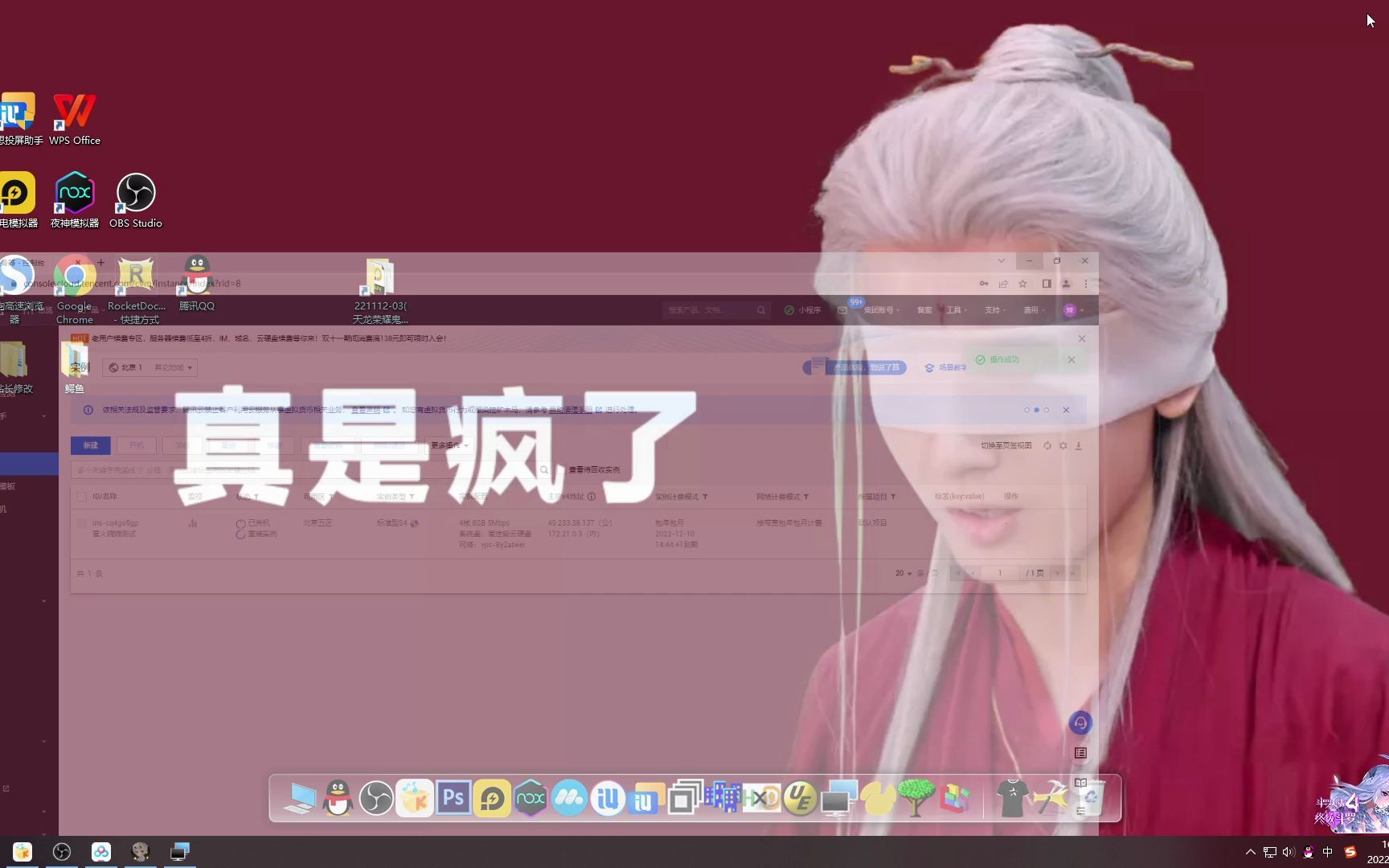Image resolution: width=1389 pixels, height=868 pixels.
Task: Open the 221112-03 folder on the desktop
Action: coord(380,290)
